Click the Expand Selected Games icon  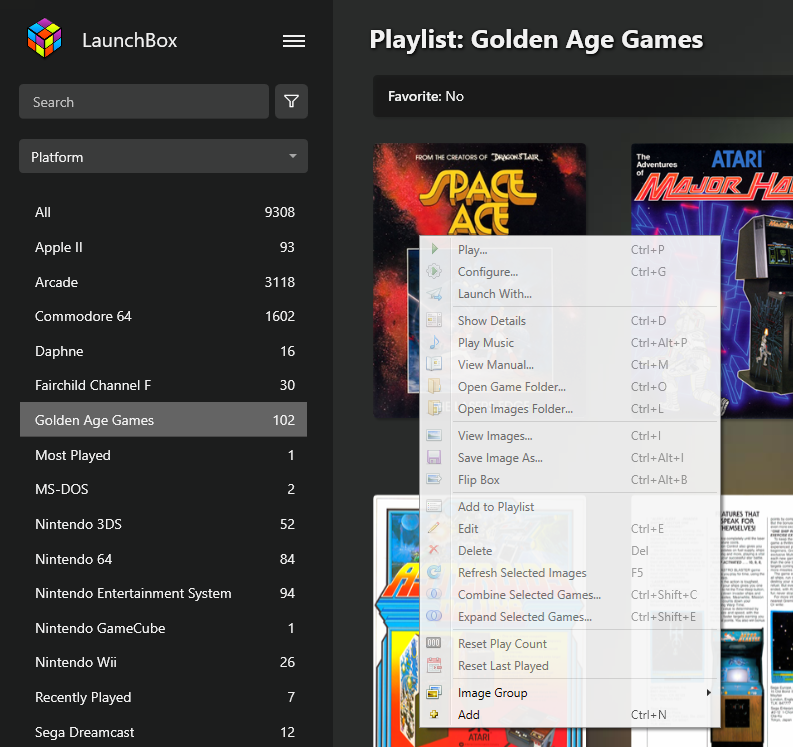tap(434, 616)
